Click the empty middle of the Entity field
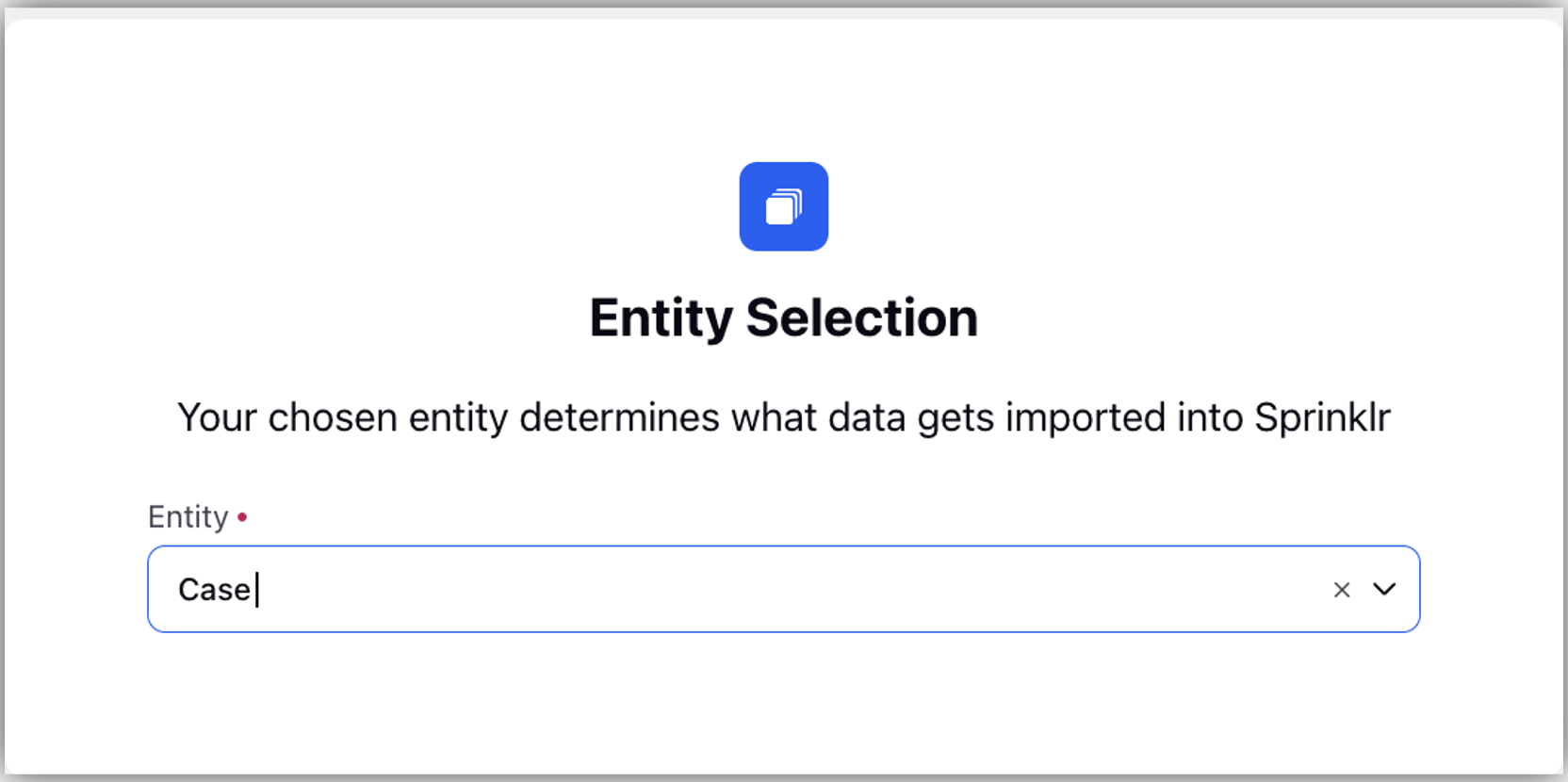Viewport: 1568px width, 782px height. [x=783, y=589]
